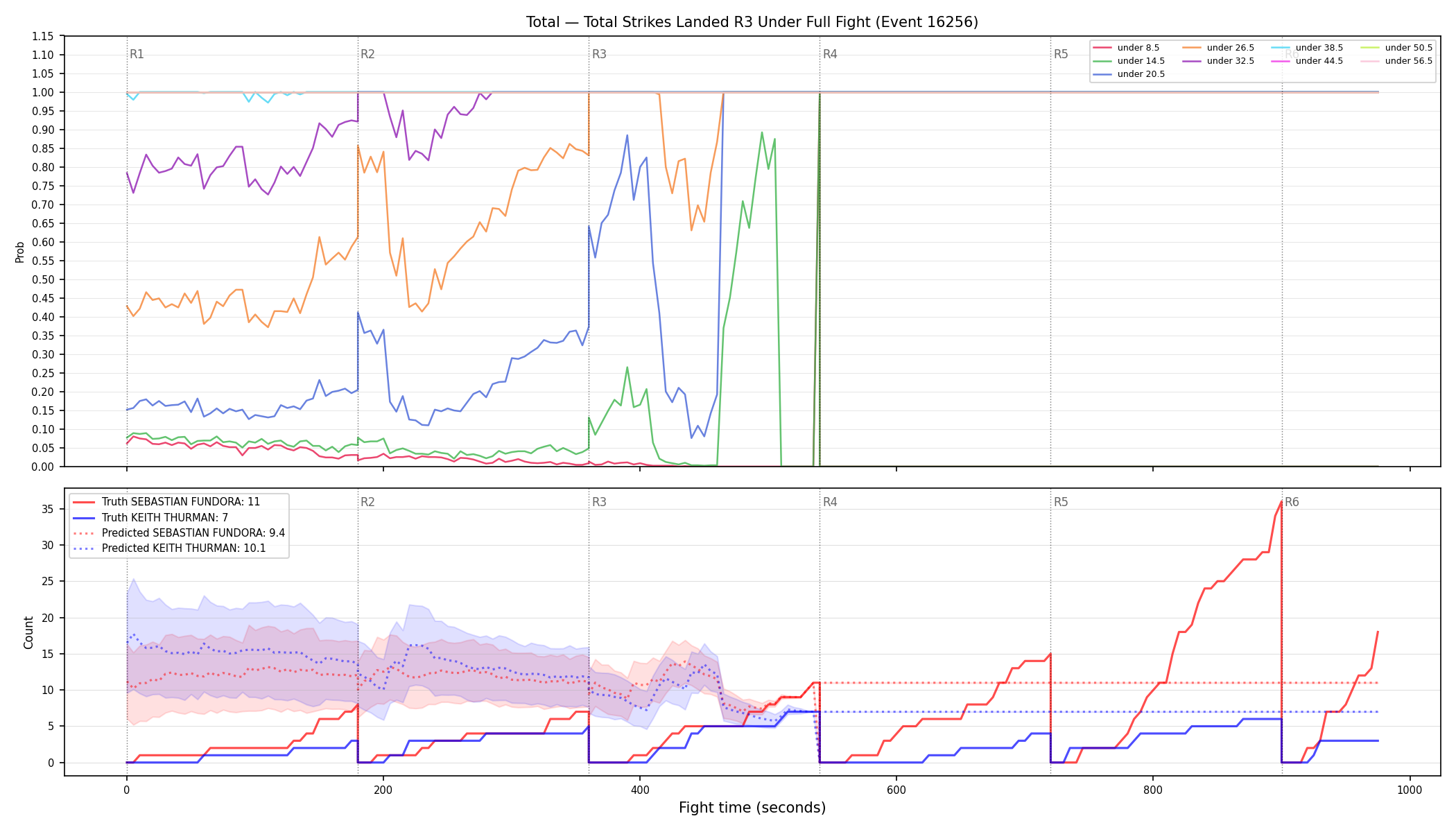Click count axis tick label '35'
The width and height of the screenshot is (1456, 832).
coord(48,509)
